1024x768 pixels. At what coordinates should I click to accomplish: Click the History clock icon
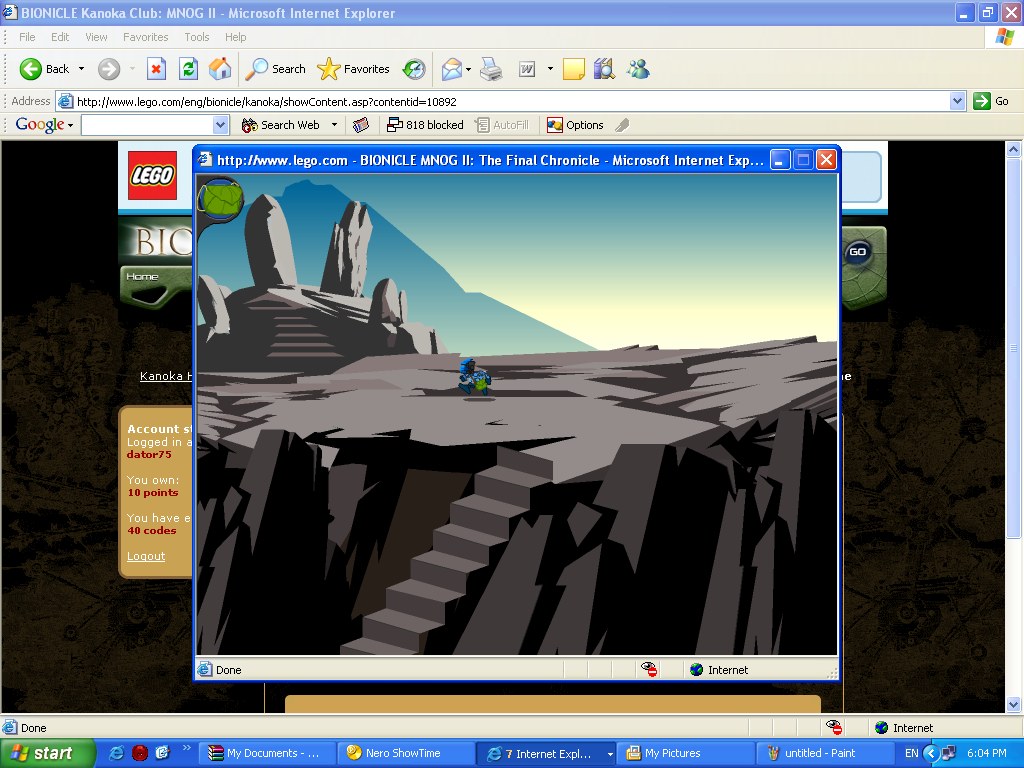(x=414, y=69)
